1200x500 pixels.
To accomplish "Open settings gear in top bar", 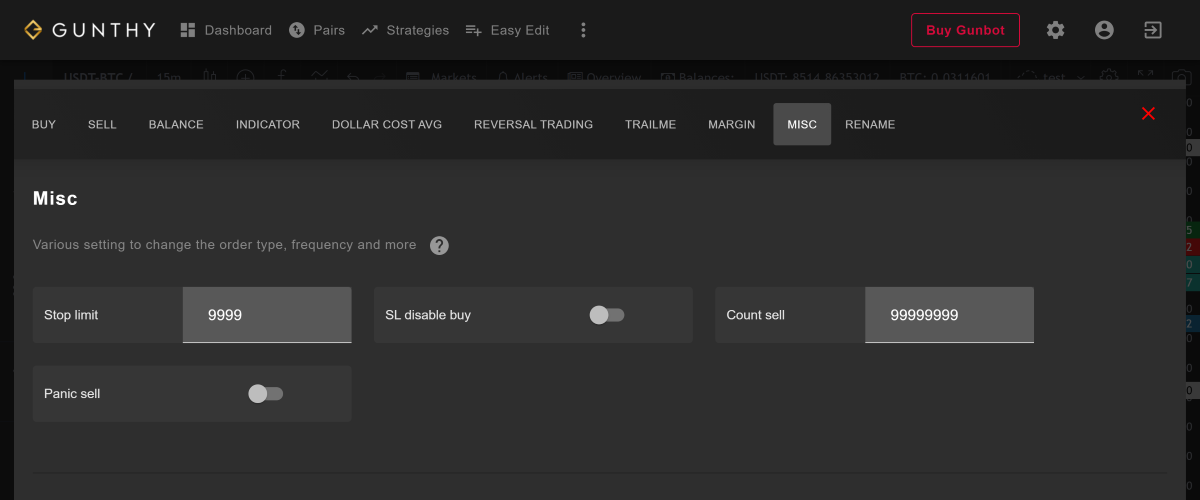I will pos(1055,30).
